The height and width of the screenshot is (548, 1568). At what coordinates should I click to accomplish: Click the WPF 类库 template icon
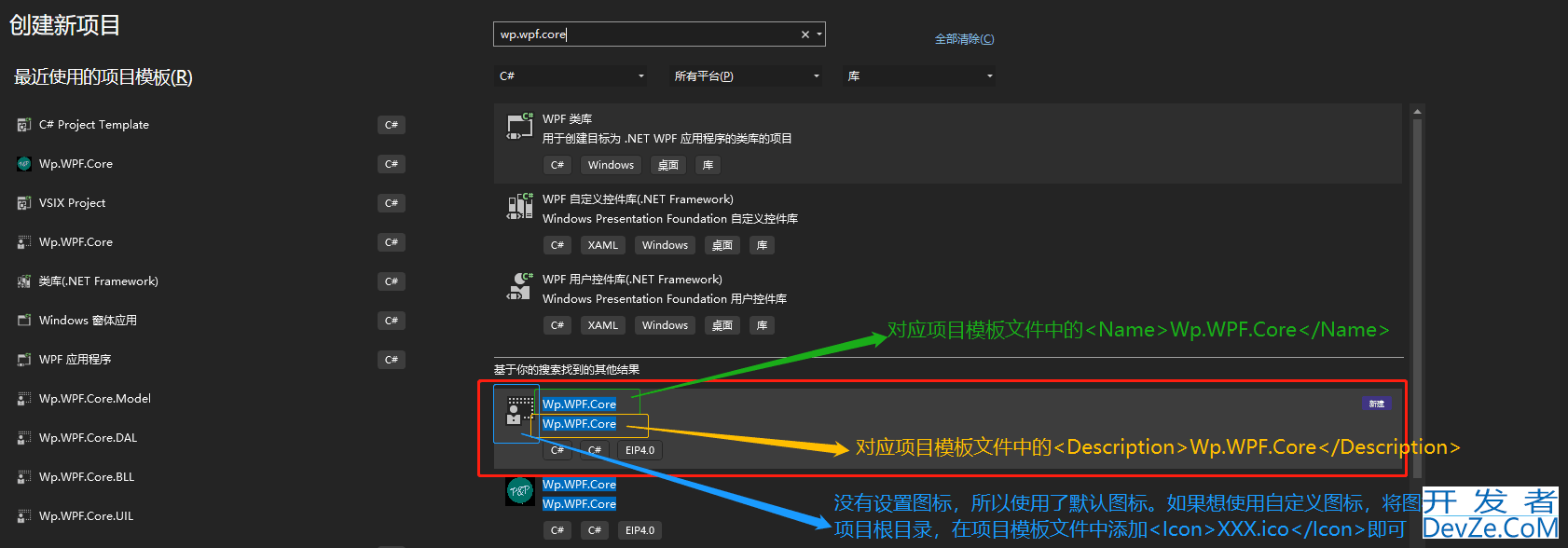click(x=519, y=126)
